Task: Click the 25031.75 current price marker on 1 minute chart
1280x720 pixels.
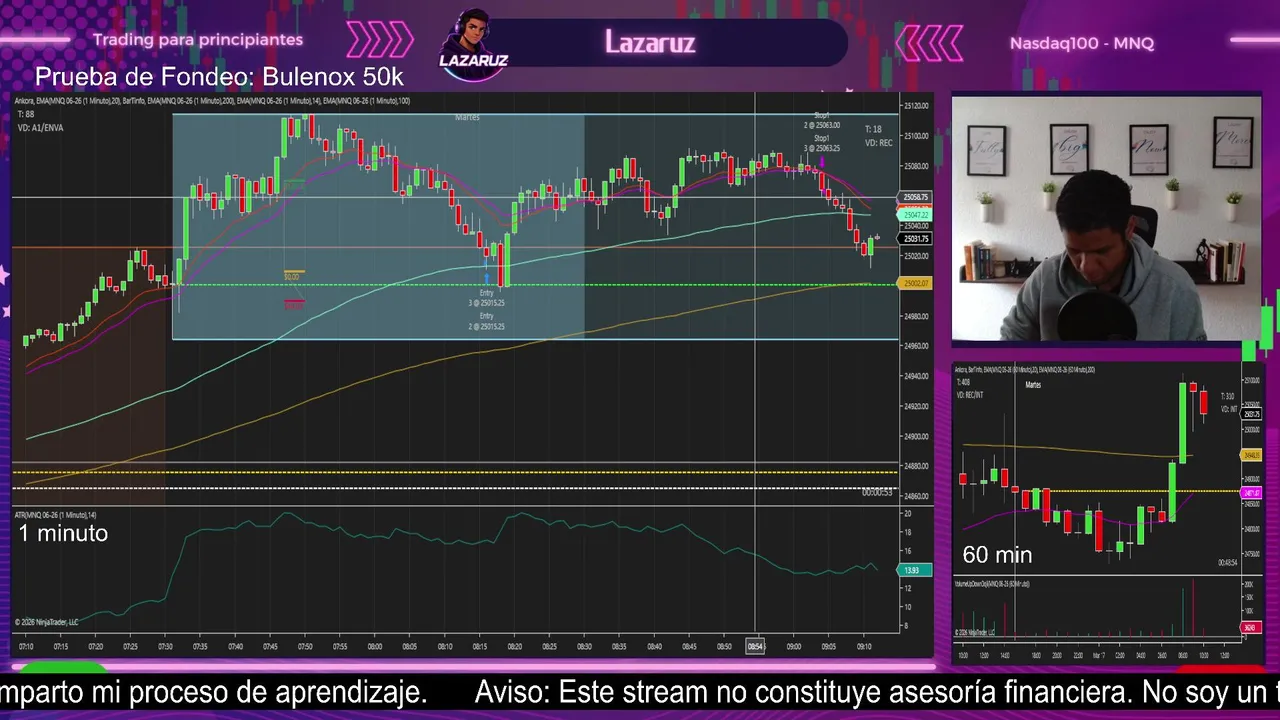Action: (x=915, y=239)
